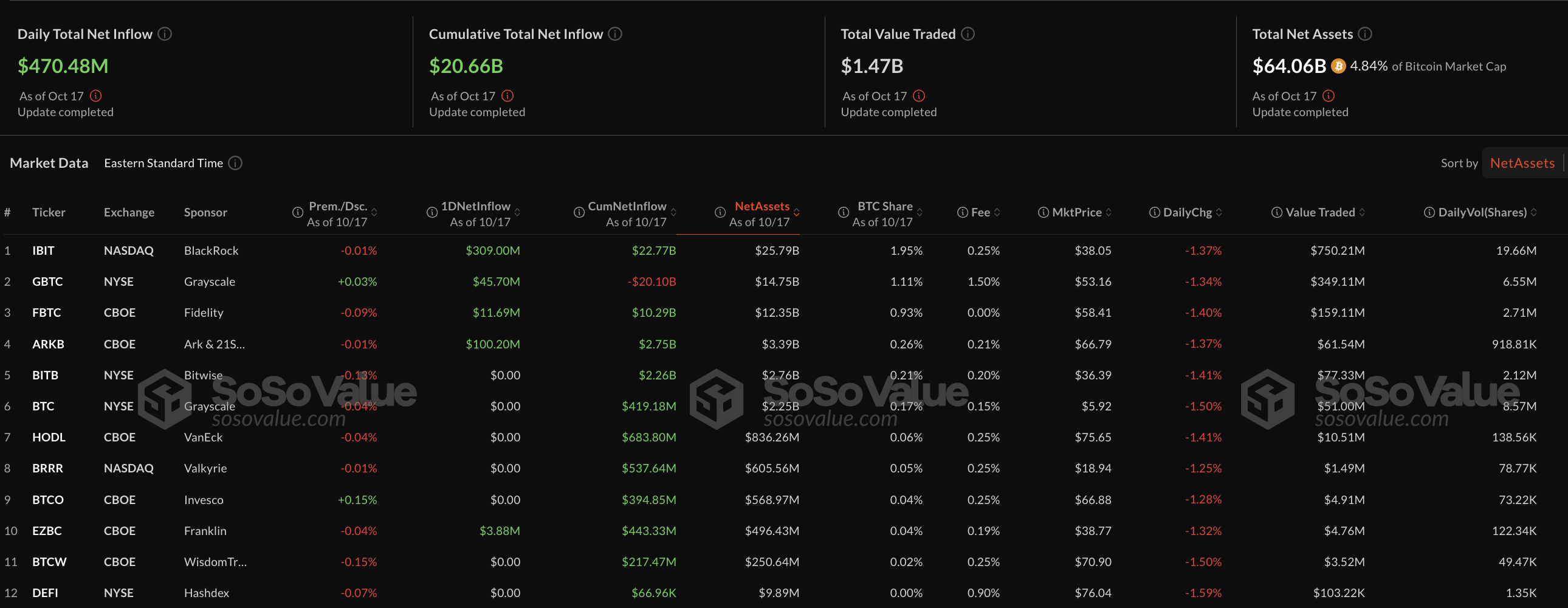Image resolution: width=1568 pixels, height=608 pixels.
Task: Open the IBIT ticker row
Action: [x=784, y=250]
